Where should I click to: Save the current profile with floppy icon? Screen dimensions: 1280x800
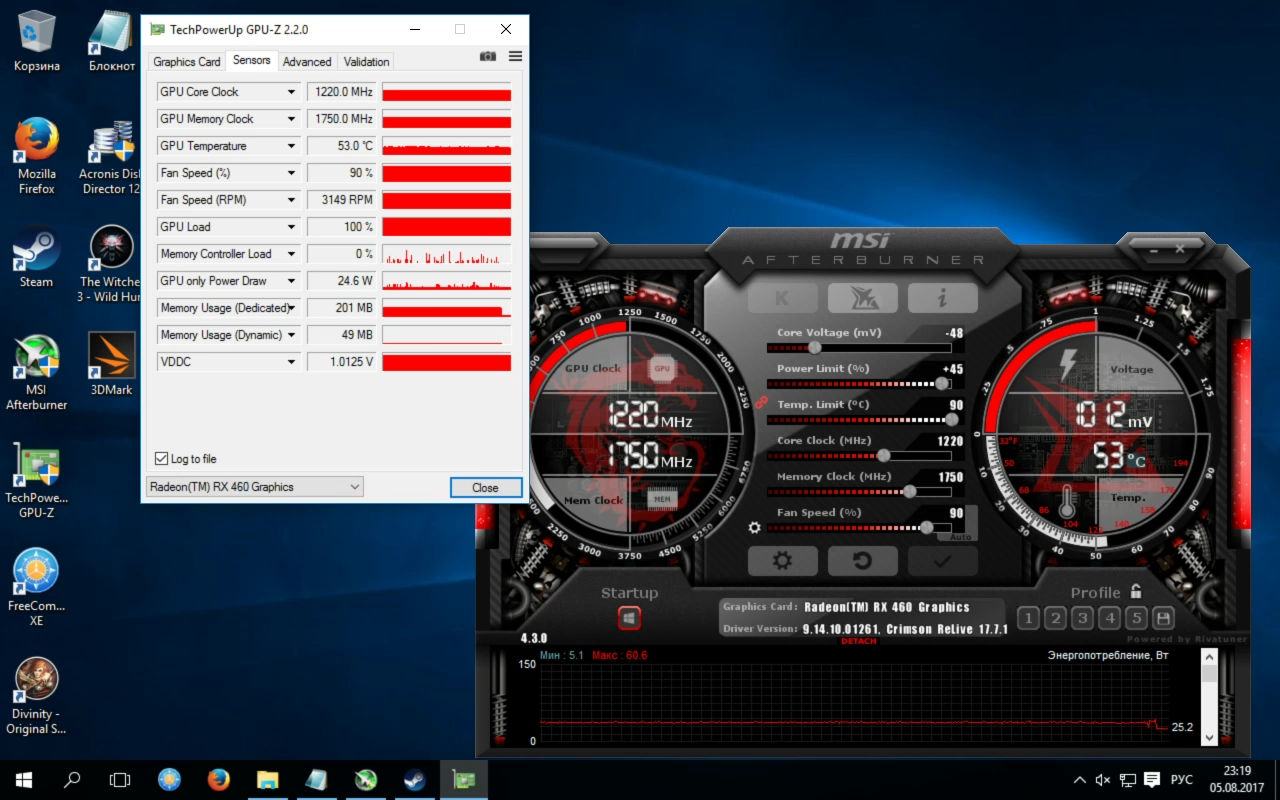(1163, 618)
